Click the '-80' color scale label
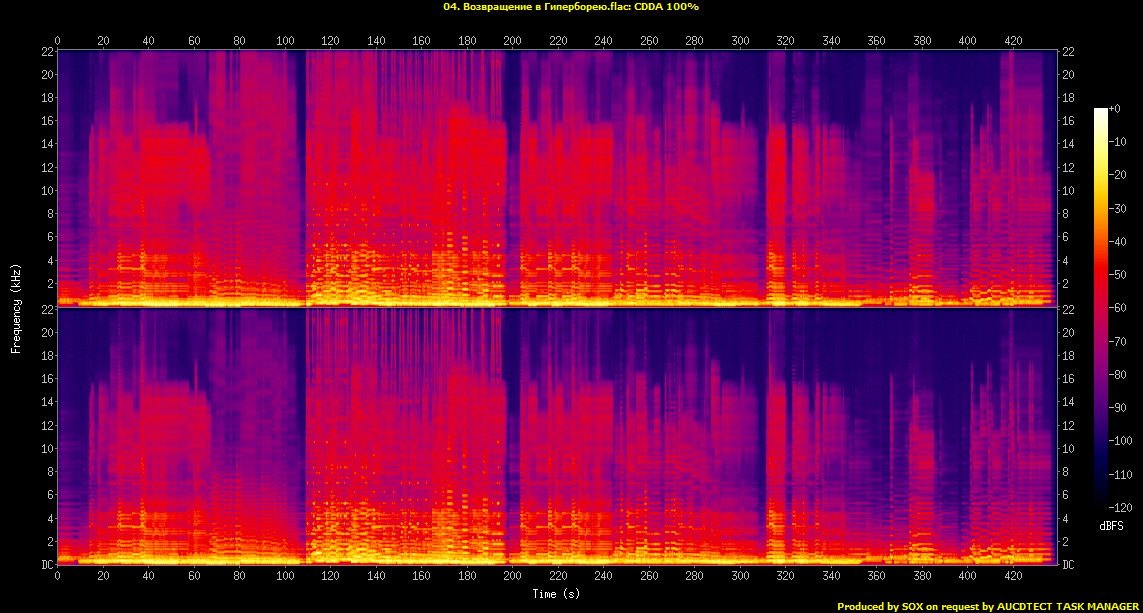Viewport: 1143px width, 613px height. pyautogui.click(x=1117, y=375)
